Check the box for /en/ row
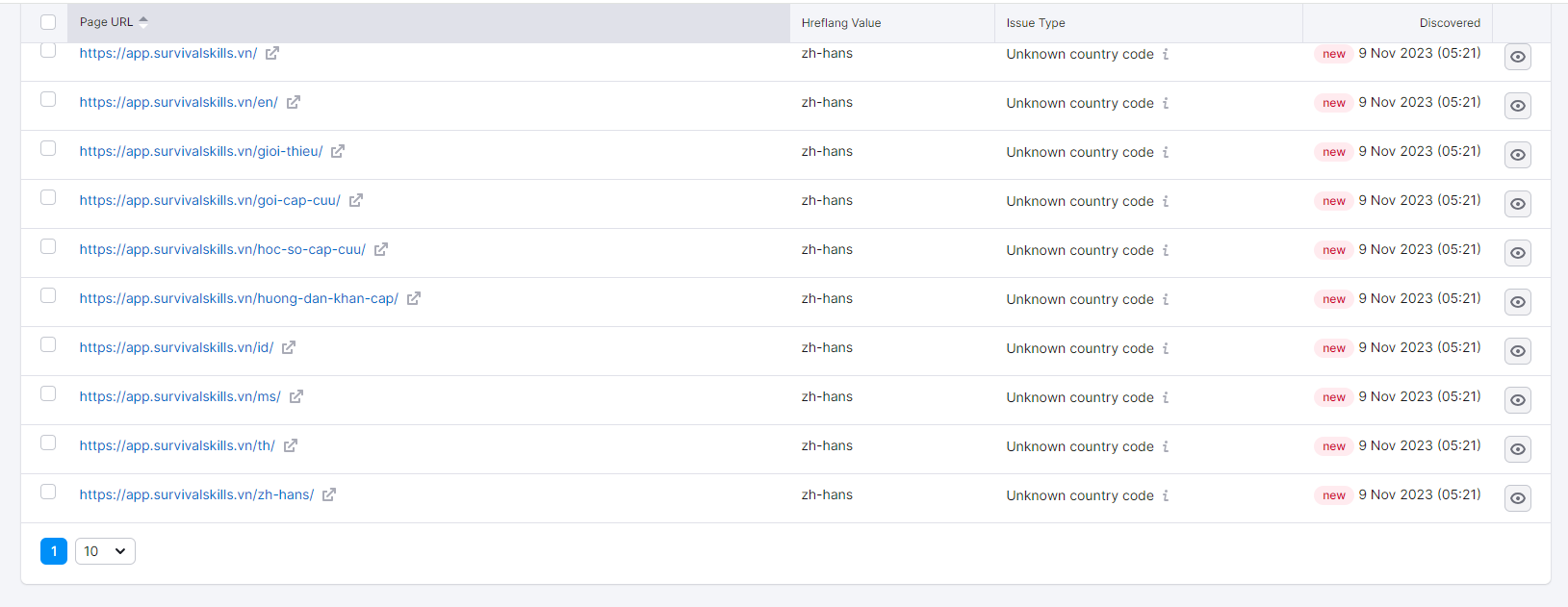The height and width of the screenshot is (607, 1568). [x=48, y=99]
